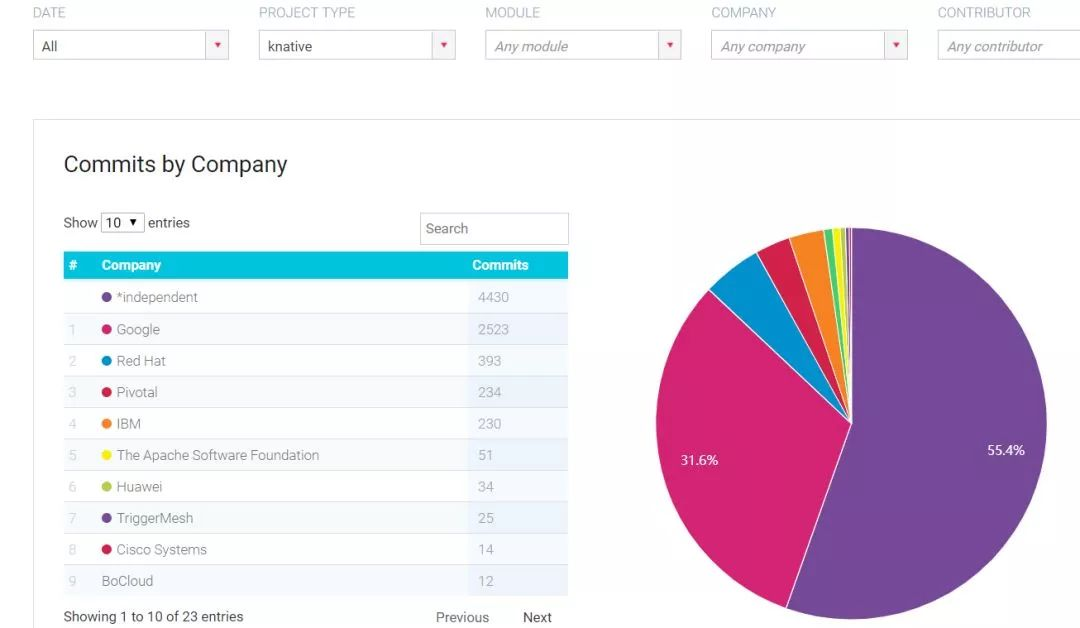Open the Any module dropdown
This screenshot has height=628, width=1080.
click(583, 45)
